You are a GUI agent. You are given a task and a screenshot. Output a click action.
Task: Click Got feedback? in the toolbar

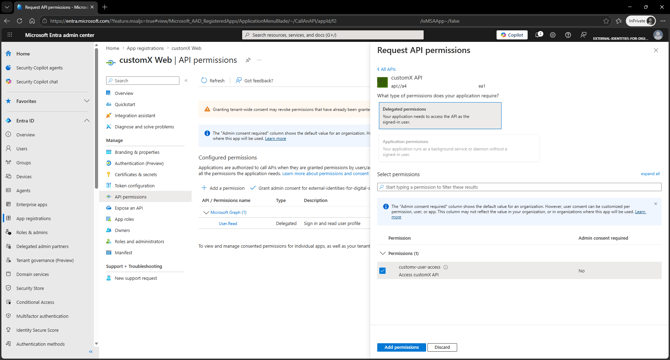coord(254,80)
